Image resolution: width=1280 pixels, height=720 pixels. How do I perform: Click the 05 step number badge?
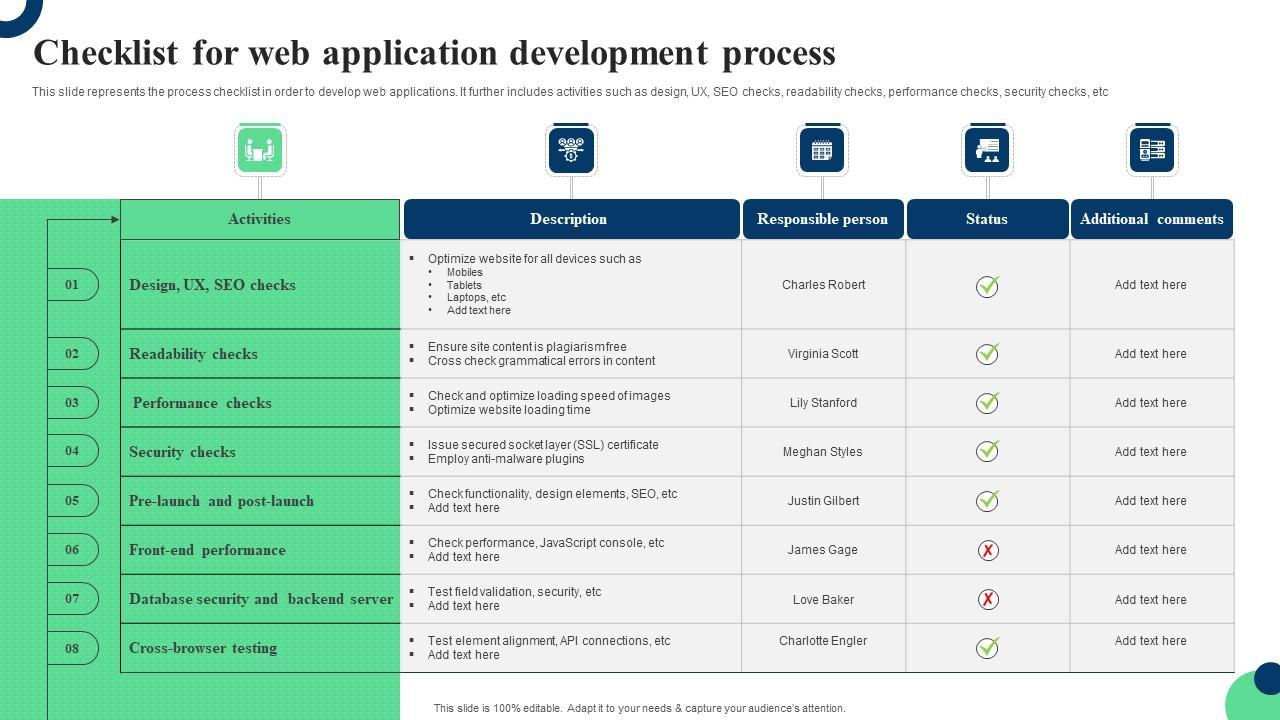(73, 500)
